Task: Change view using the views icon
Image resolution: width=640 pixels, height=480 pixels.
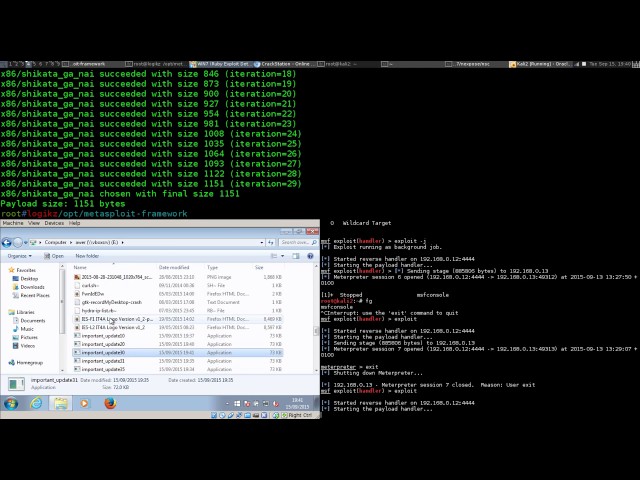Action: click(x=274, y=256)
